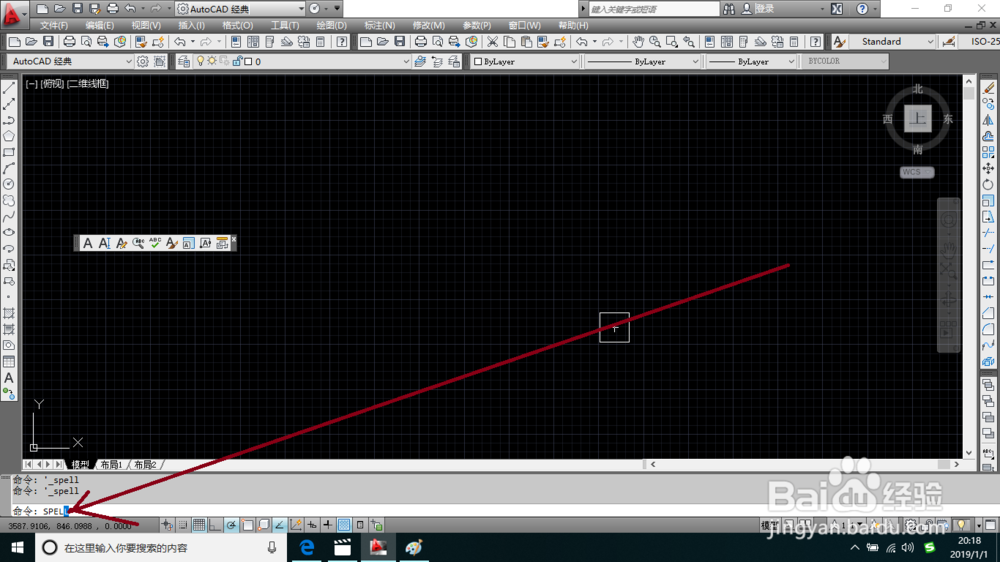The image size is (1000, 562).
Task: Toggle Object Snap in status bar
Action: coord(247,525)
